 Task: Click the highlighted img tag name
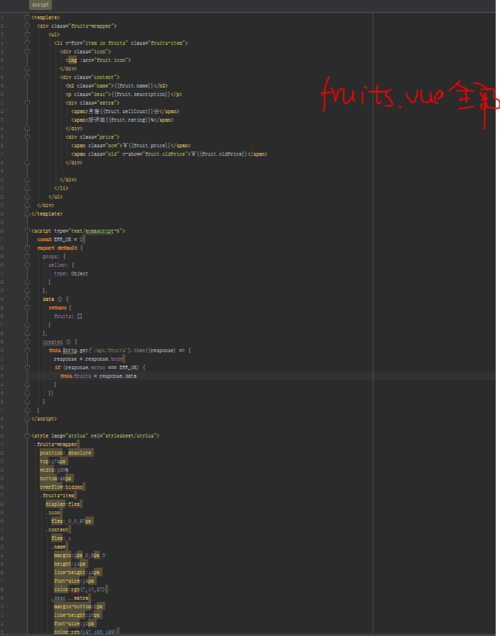pos(72,60)
